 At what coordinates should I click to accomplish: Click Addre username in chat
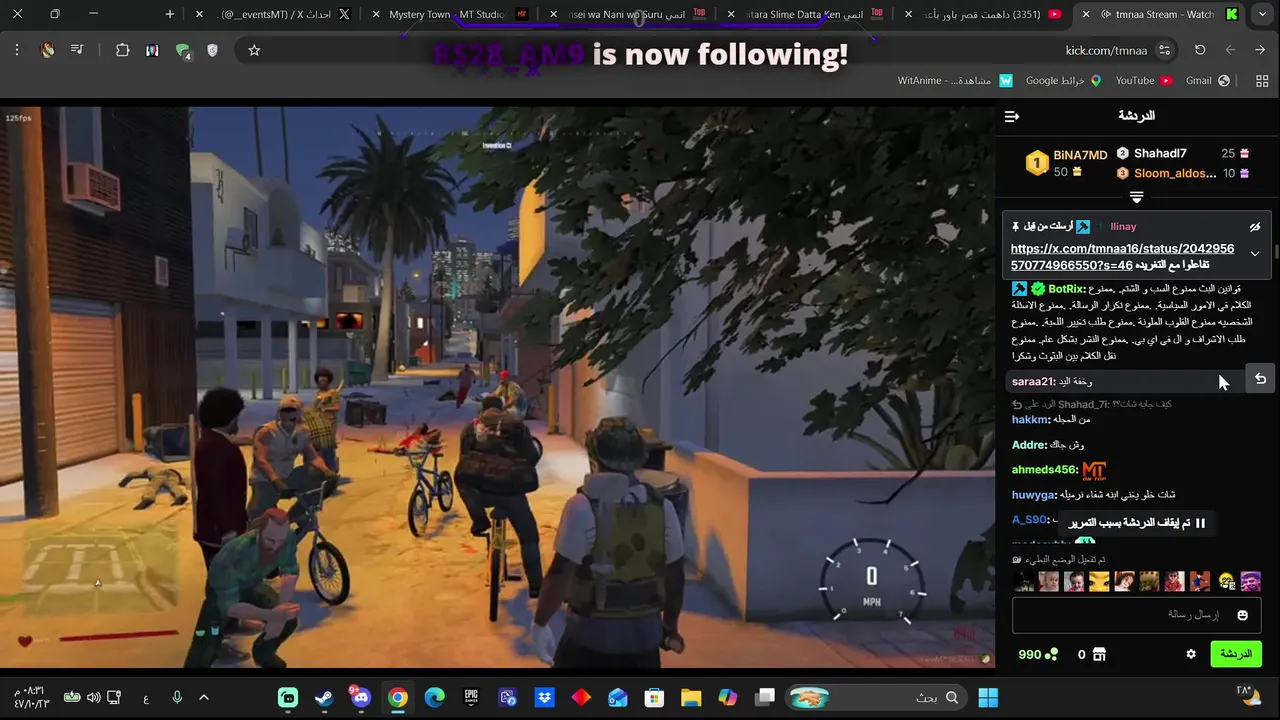1029,445
